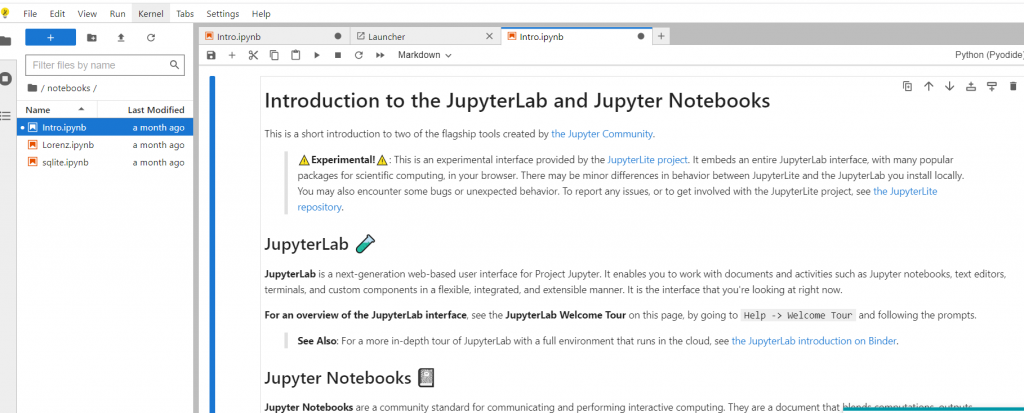The image size is (1024, 413).
Task: Open the Kernel menu
Action: pyautogui.click(x=151, y=14)
